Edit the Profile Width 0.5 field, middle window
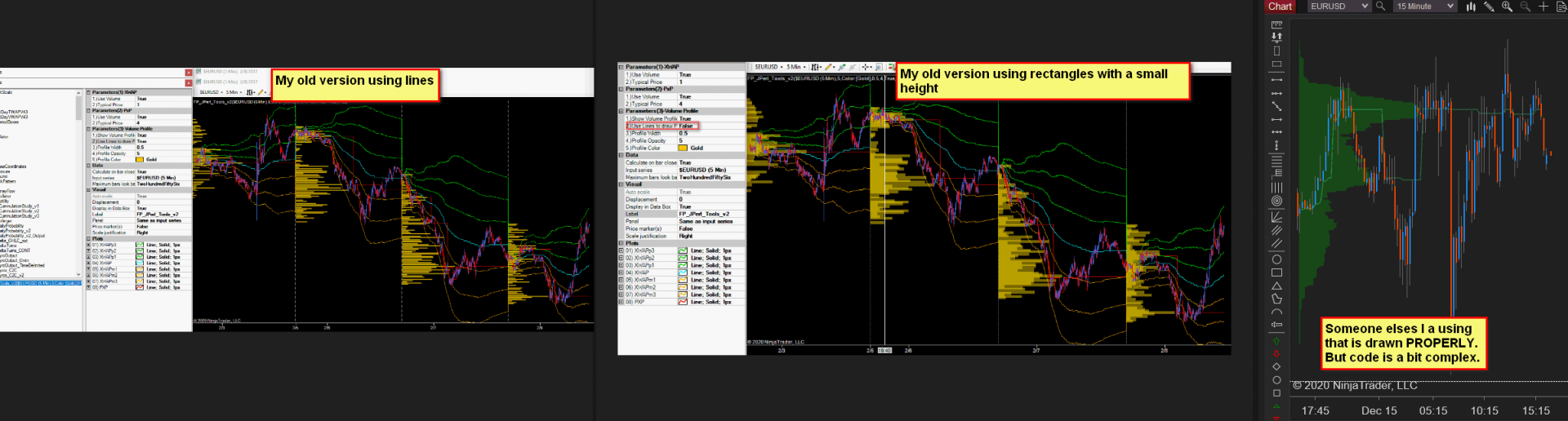Screen dimensions: 1568x421 pos(711,133)
